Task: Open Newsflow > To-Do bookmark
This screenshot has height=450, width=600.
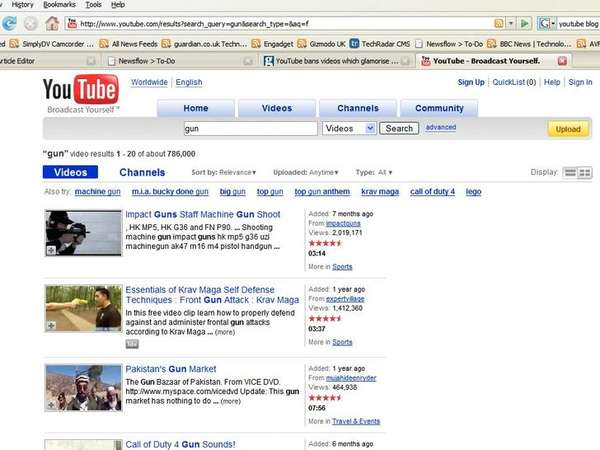Action: [x=449, y=44]
